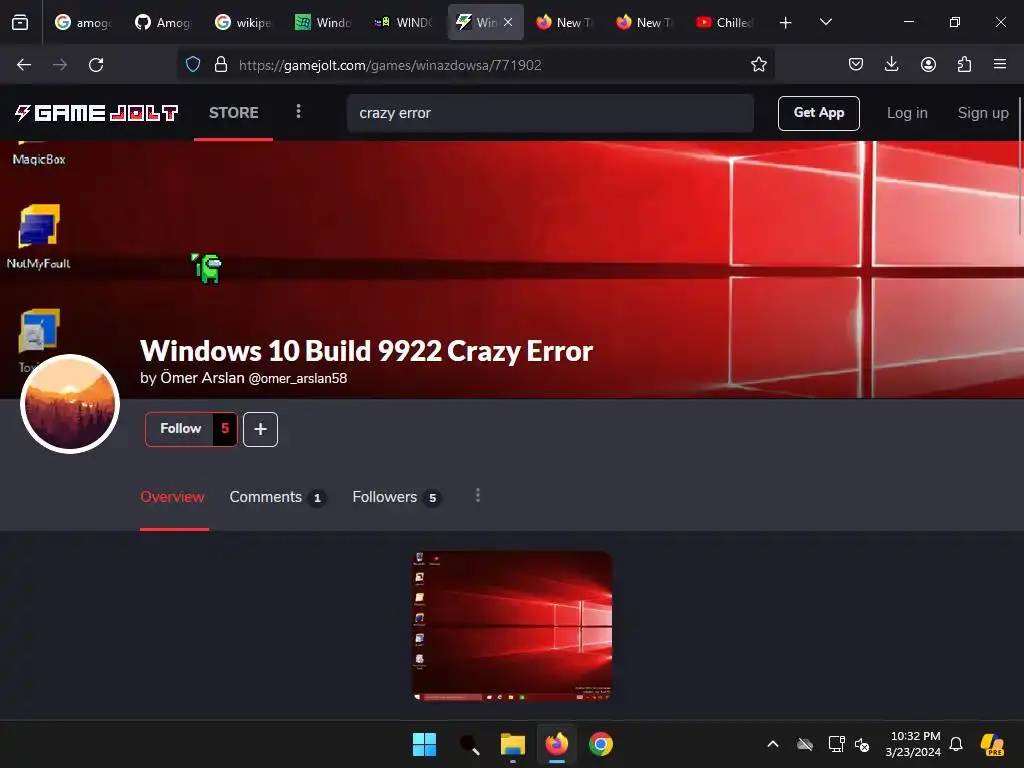Image resolution: width=1024 pixels, height=768 pixels.
Task: Click the Game Jolt logo
Action: (x=97, y=113)
